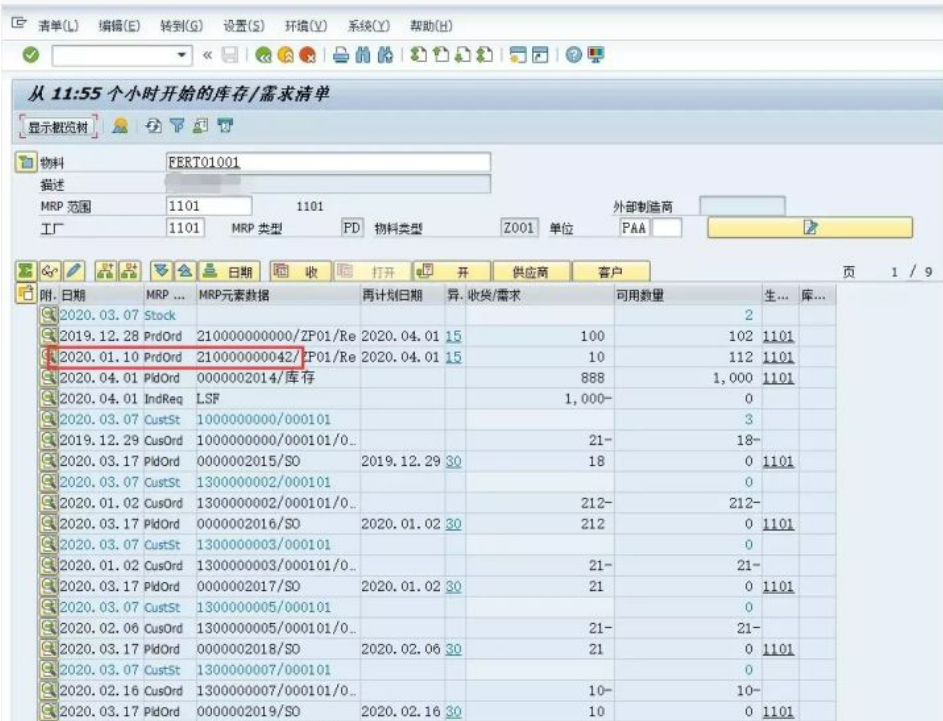This screenshot has width=943, height=721.
Task: Open the command field dropdown arrow
Action: click(180, 55)
